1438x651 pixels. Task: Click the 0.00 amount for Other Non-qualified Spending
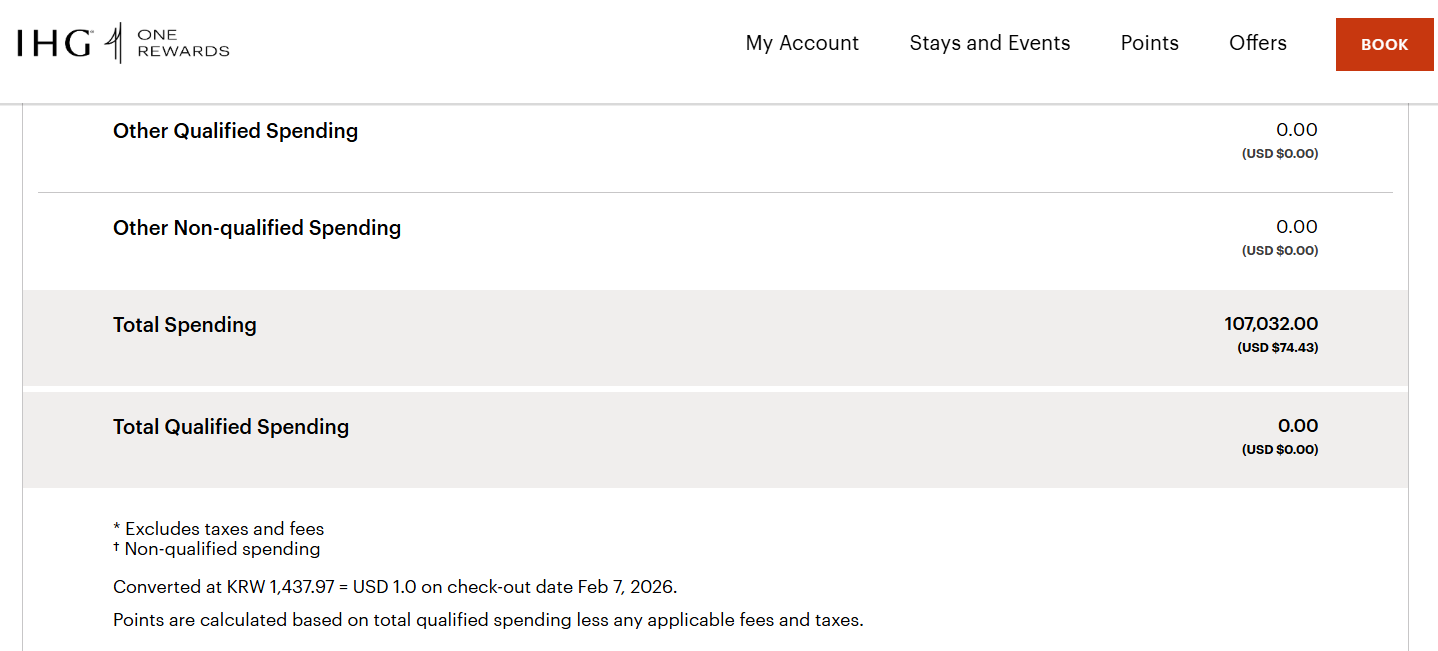(x=1296, y=227)
